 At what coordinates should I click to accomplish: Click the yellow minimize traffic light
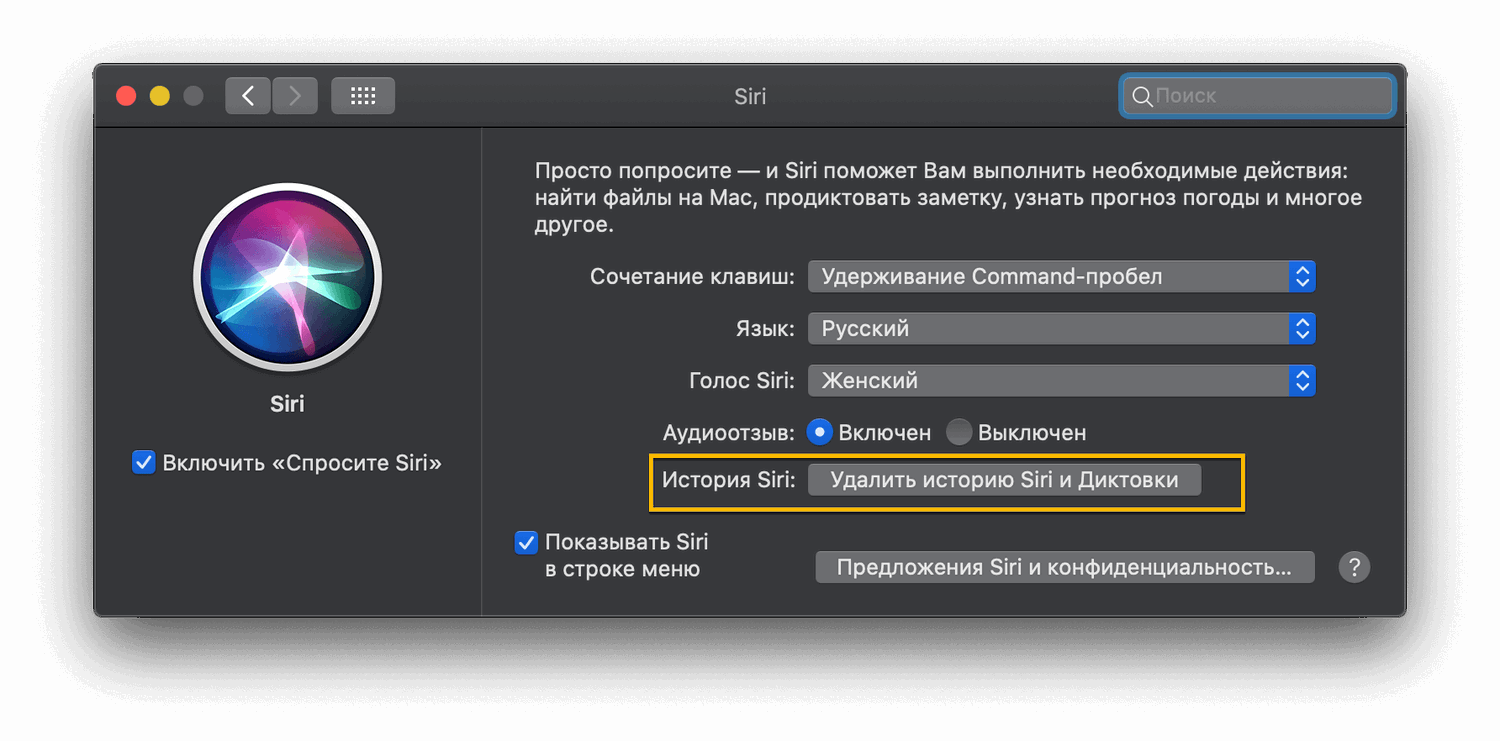[158, 95]
